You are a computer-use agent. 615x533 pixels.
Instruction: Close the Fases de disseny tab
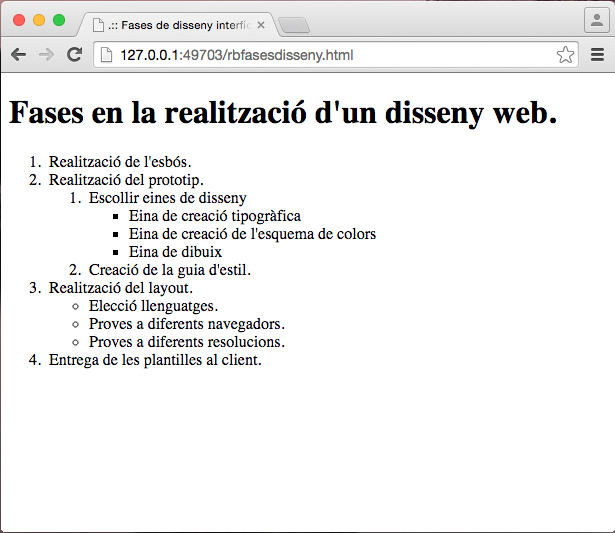[261, 25]
